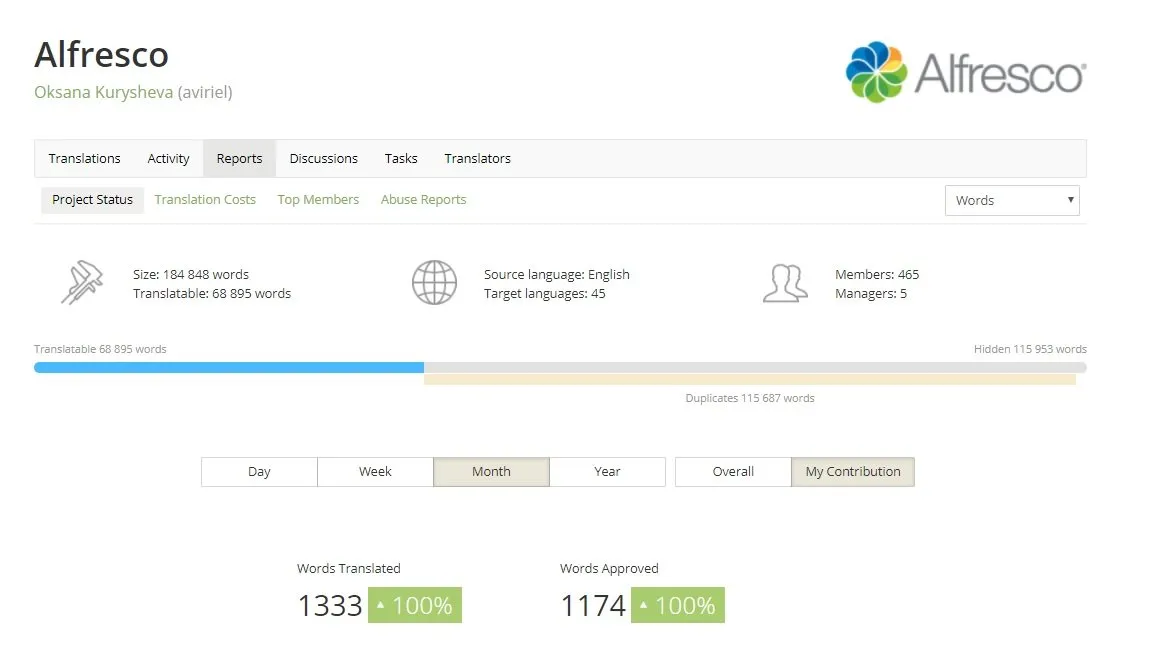Click the Words Approved value 1174
1172x648 pixels.
[593, 605]
